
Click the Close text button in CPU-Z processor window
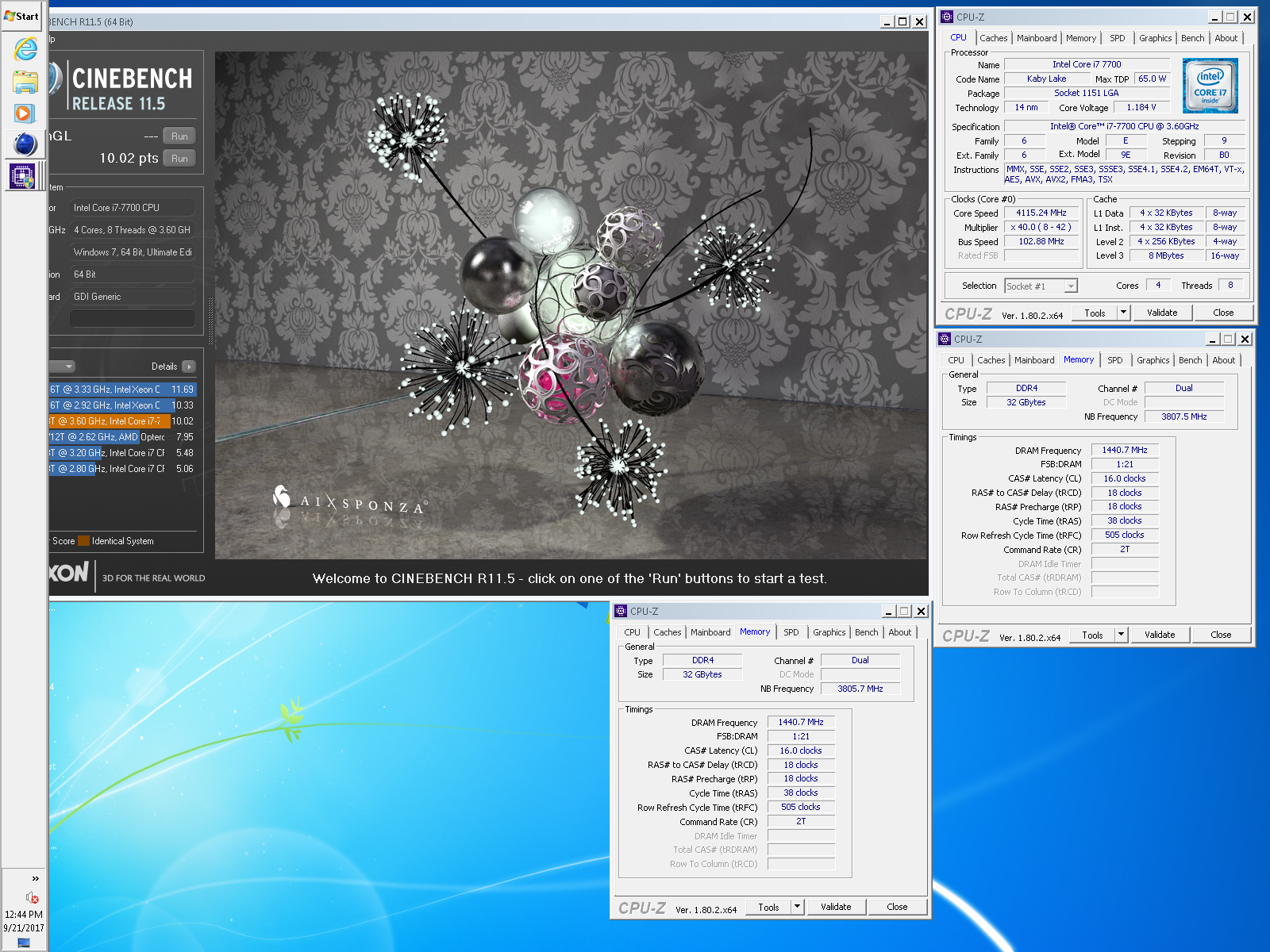(1222, 313)
